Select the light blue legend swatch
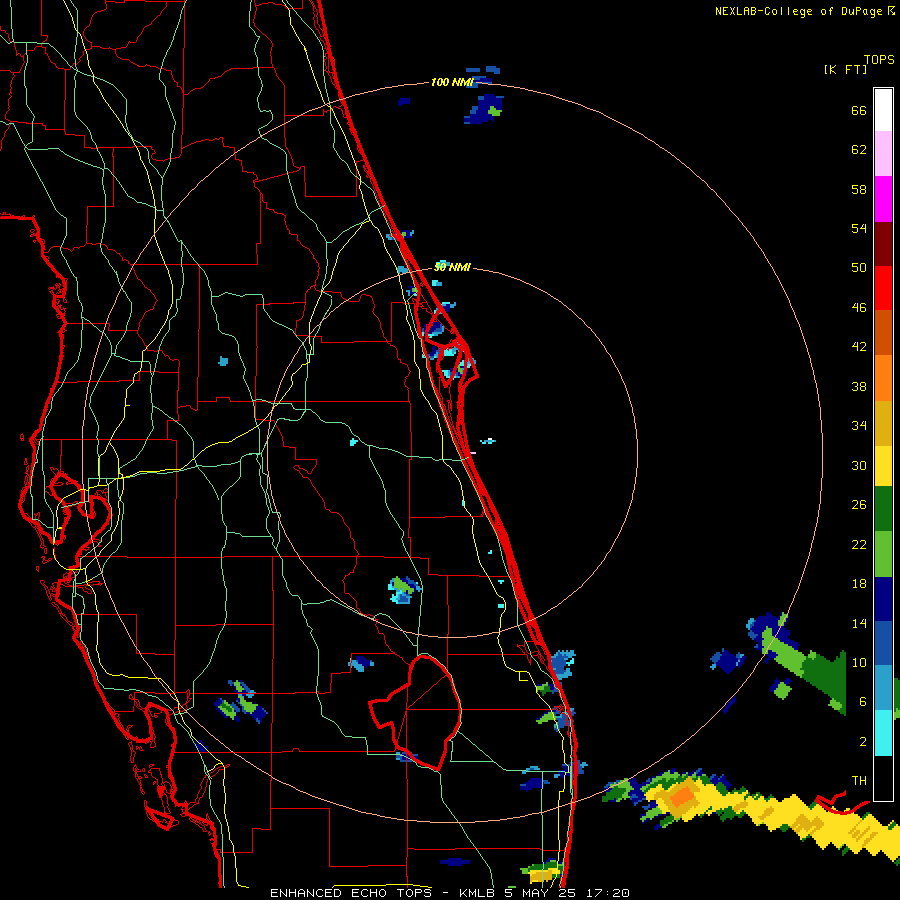Viewport: 900px width, 900px height. point(883,688)
